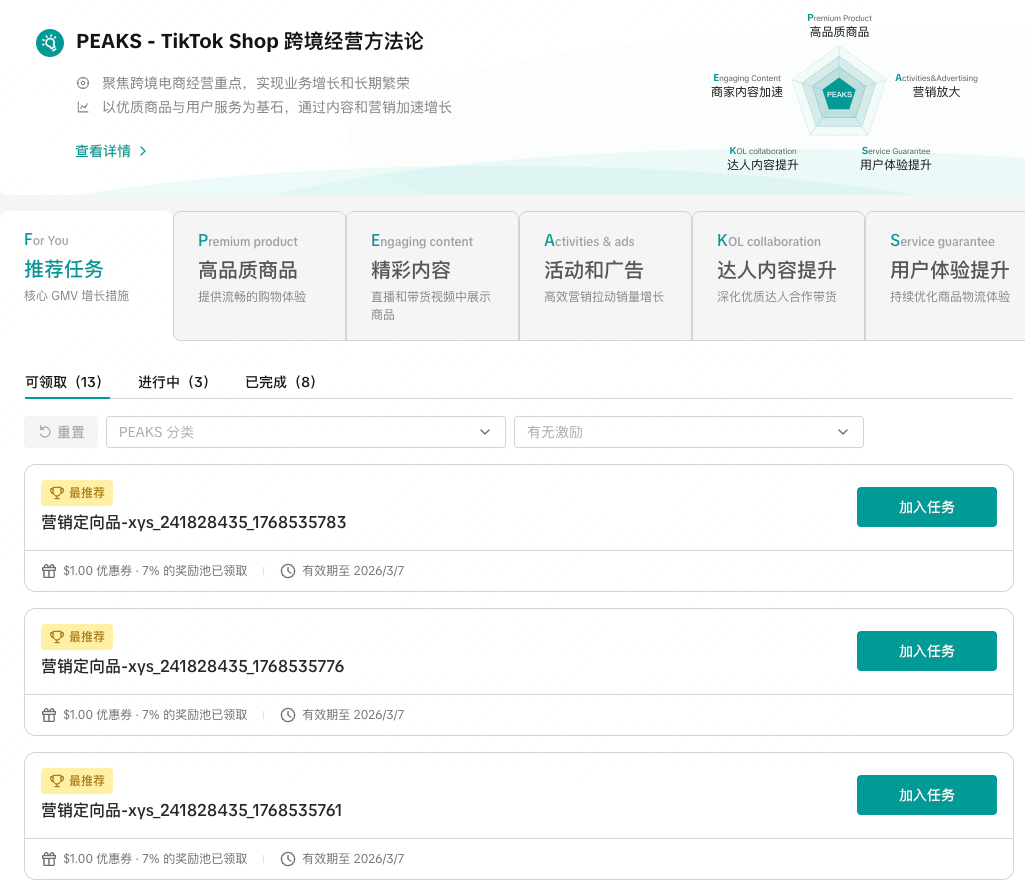Viewport: 1025px width, 889px height.
Task: Click the trophy icon on the first 最推荐 badge
Action: pos(57,493)
